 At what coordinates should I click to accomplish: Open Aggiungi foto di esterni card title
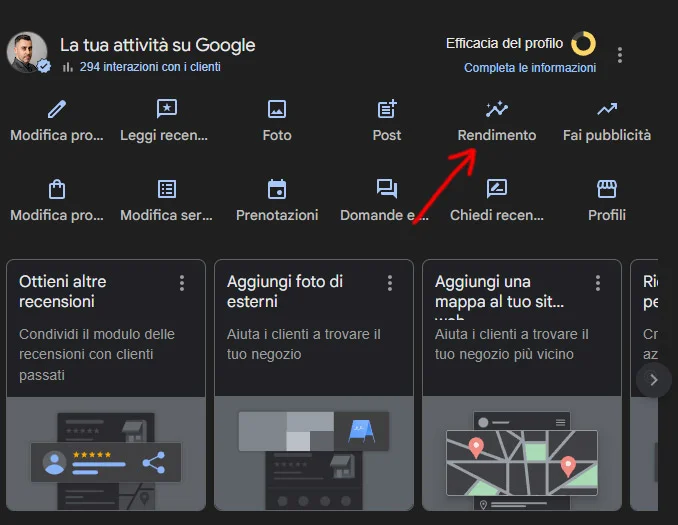(285, 291)
